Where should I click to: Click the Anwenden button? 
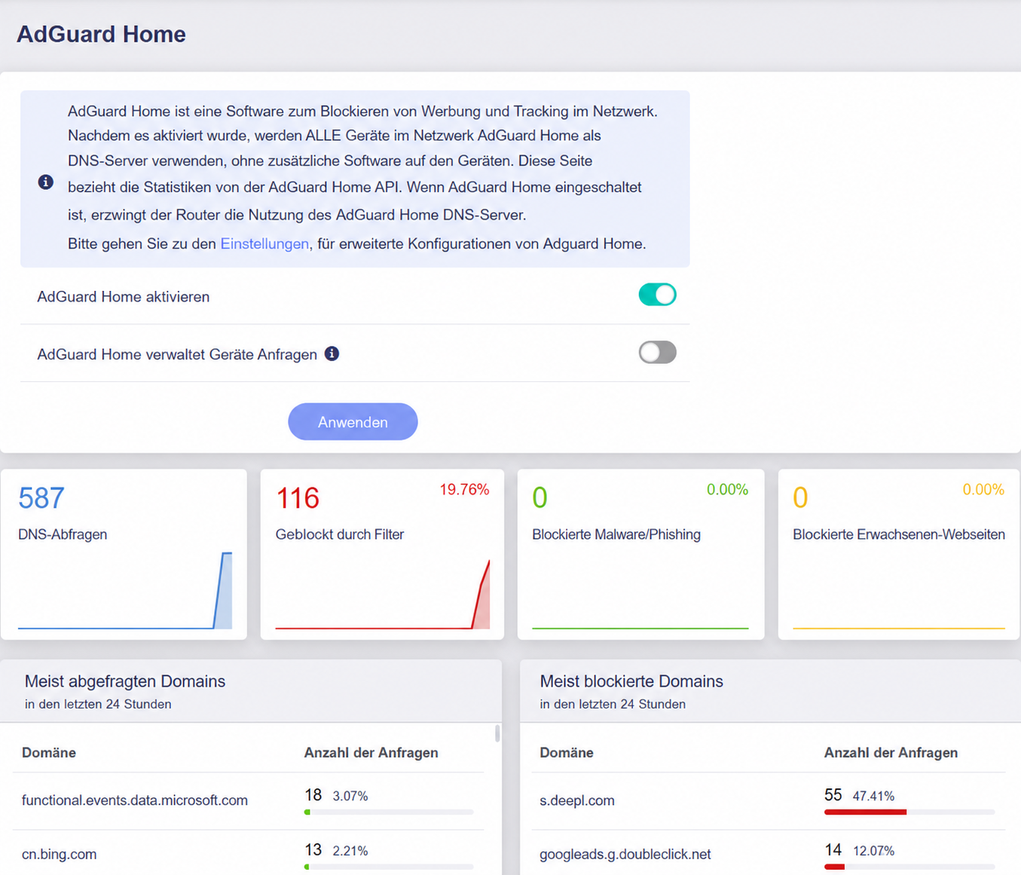click(353, 422)
